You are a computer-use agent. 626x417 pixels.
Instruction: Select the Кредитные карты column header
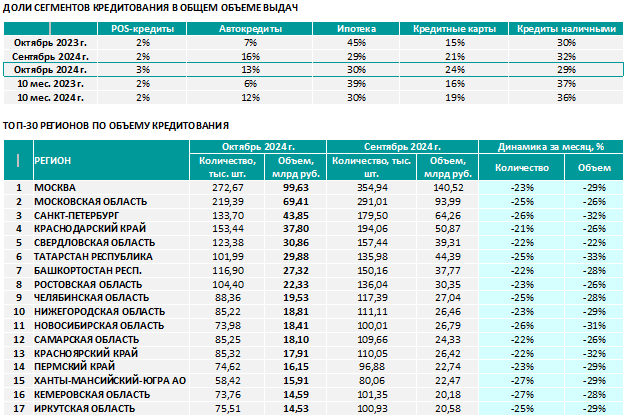(x=454, y=29)
